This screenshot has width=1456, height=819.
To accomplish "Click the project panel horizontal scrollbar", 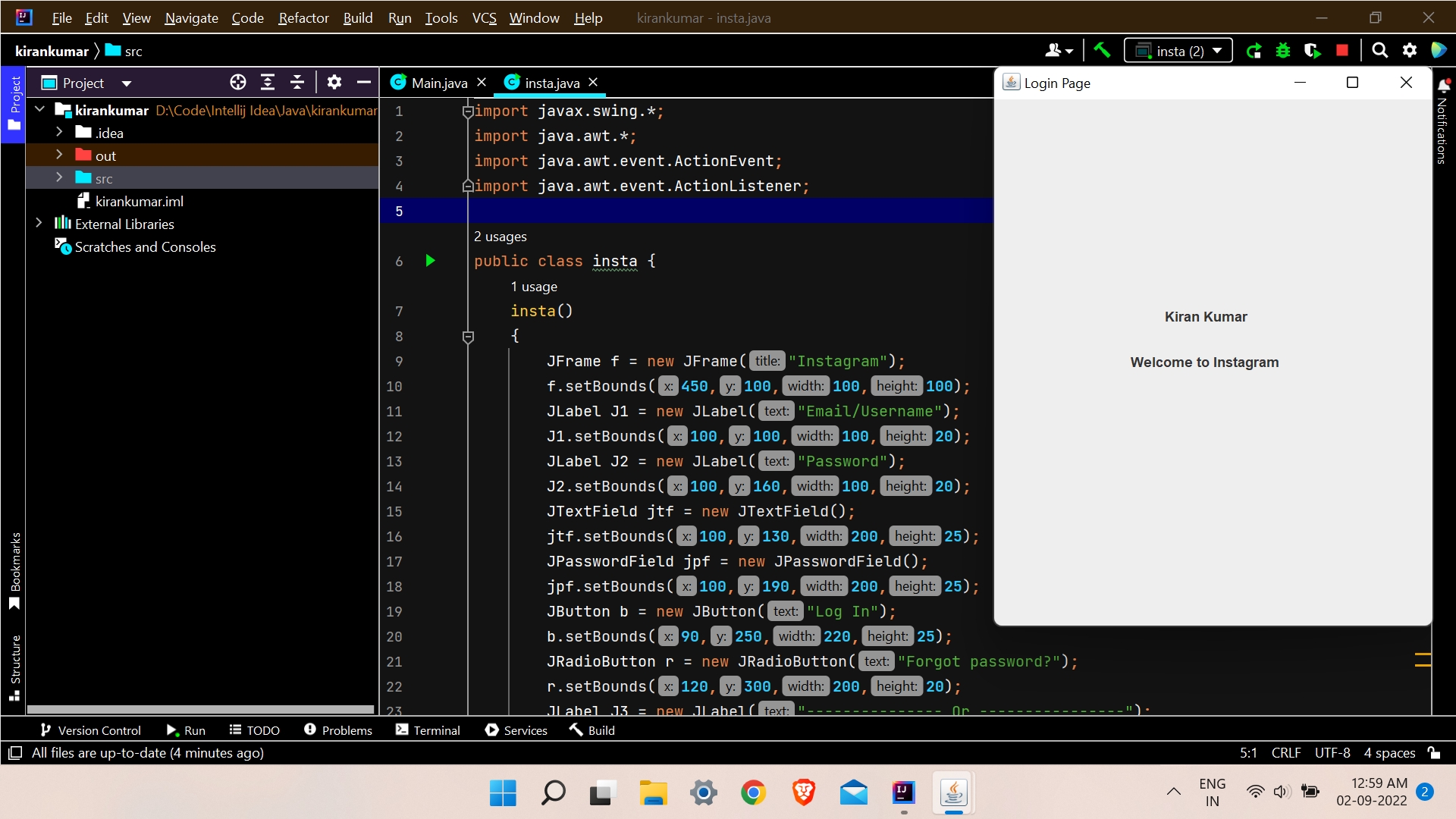I will 200,710.
